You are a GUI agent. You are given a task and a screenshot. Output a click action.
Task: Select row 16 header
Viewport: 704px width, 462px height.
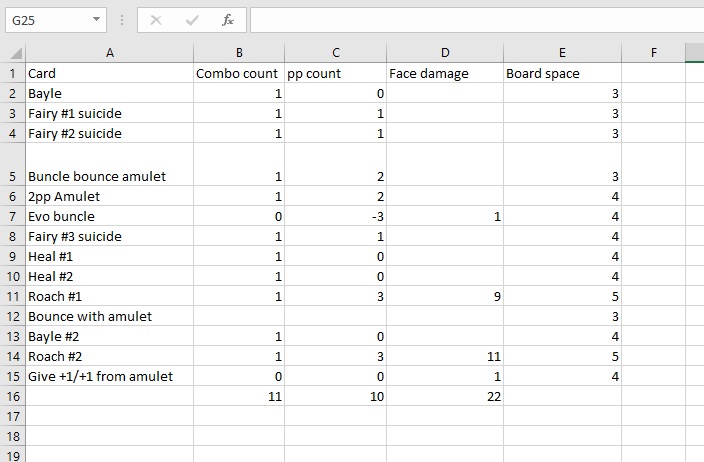point(13,396)
